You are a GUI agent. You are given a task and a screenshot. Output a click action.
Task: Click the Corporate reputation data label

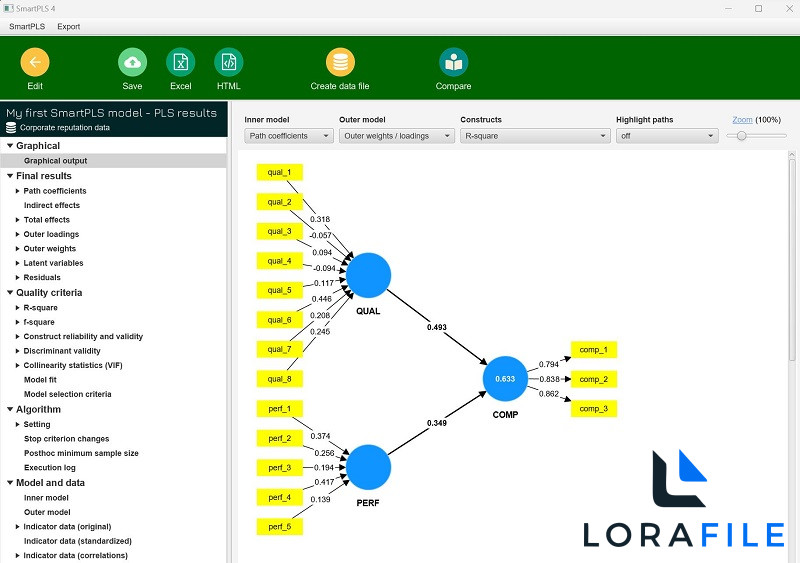pyautogui.click(x=65, y=128)
